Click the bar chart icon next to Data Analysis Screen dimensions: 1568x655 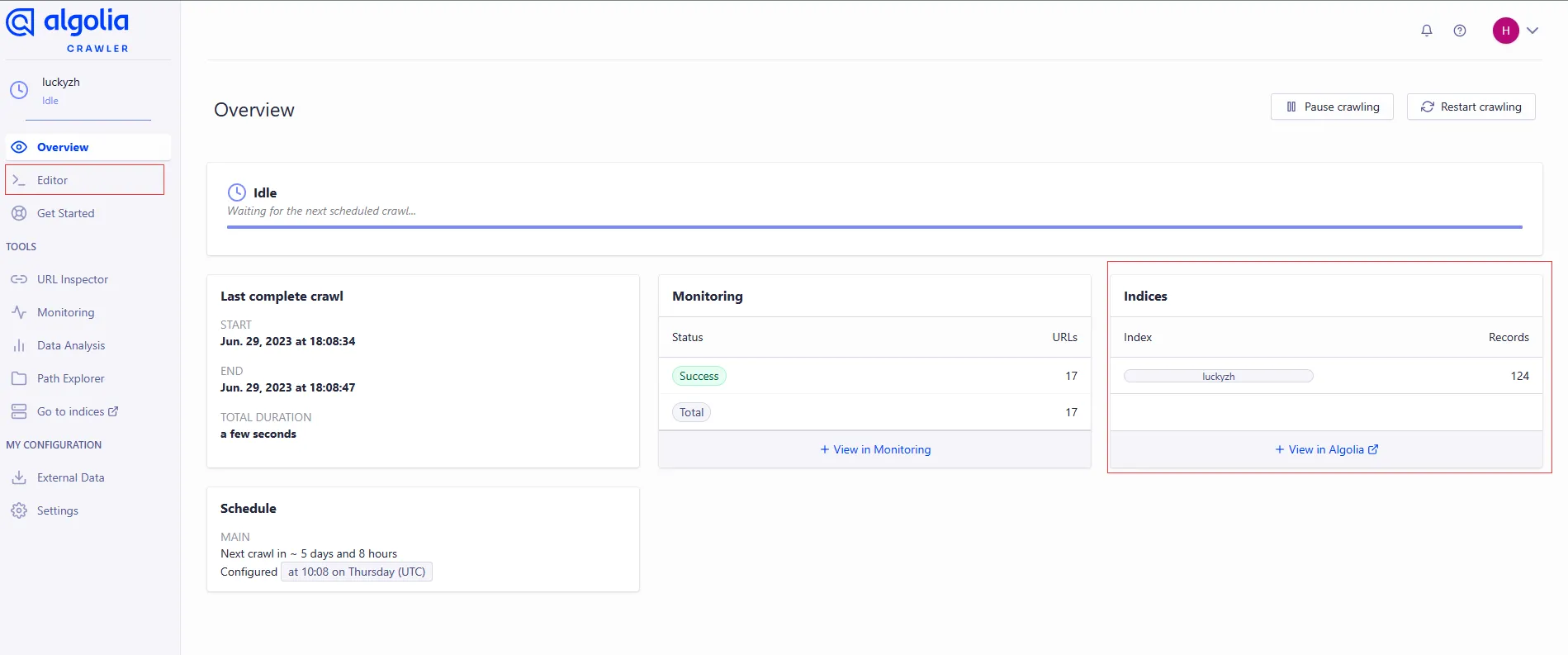[x=19, y=345]
